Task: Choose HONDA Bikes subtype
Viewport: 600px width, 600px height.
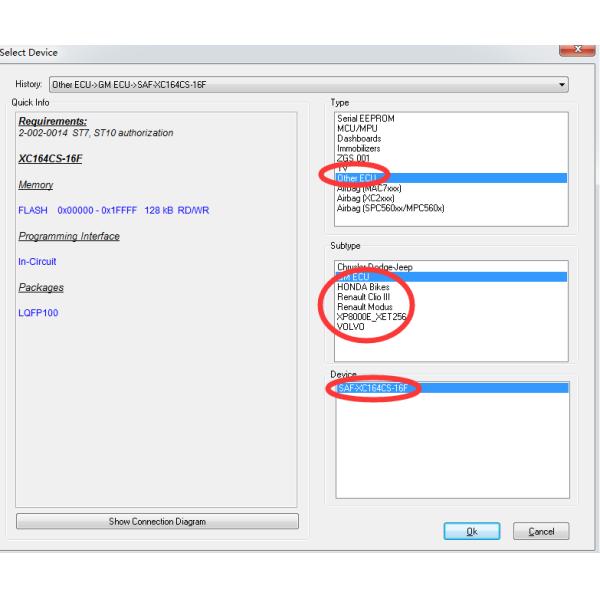Action: (x=364, y=287)
